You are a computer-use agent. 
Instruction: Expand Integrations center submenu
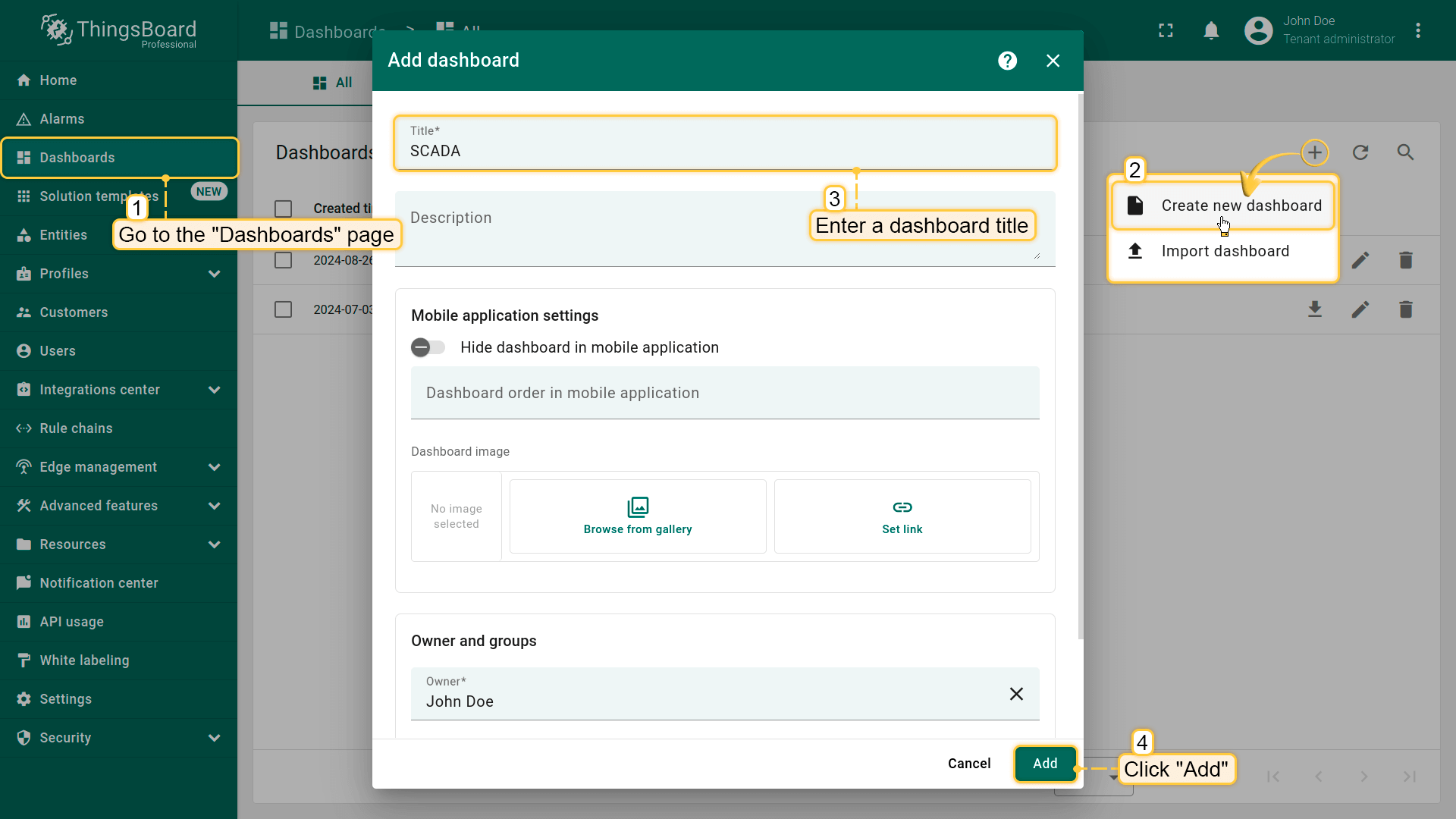tap(215, 390)
